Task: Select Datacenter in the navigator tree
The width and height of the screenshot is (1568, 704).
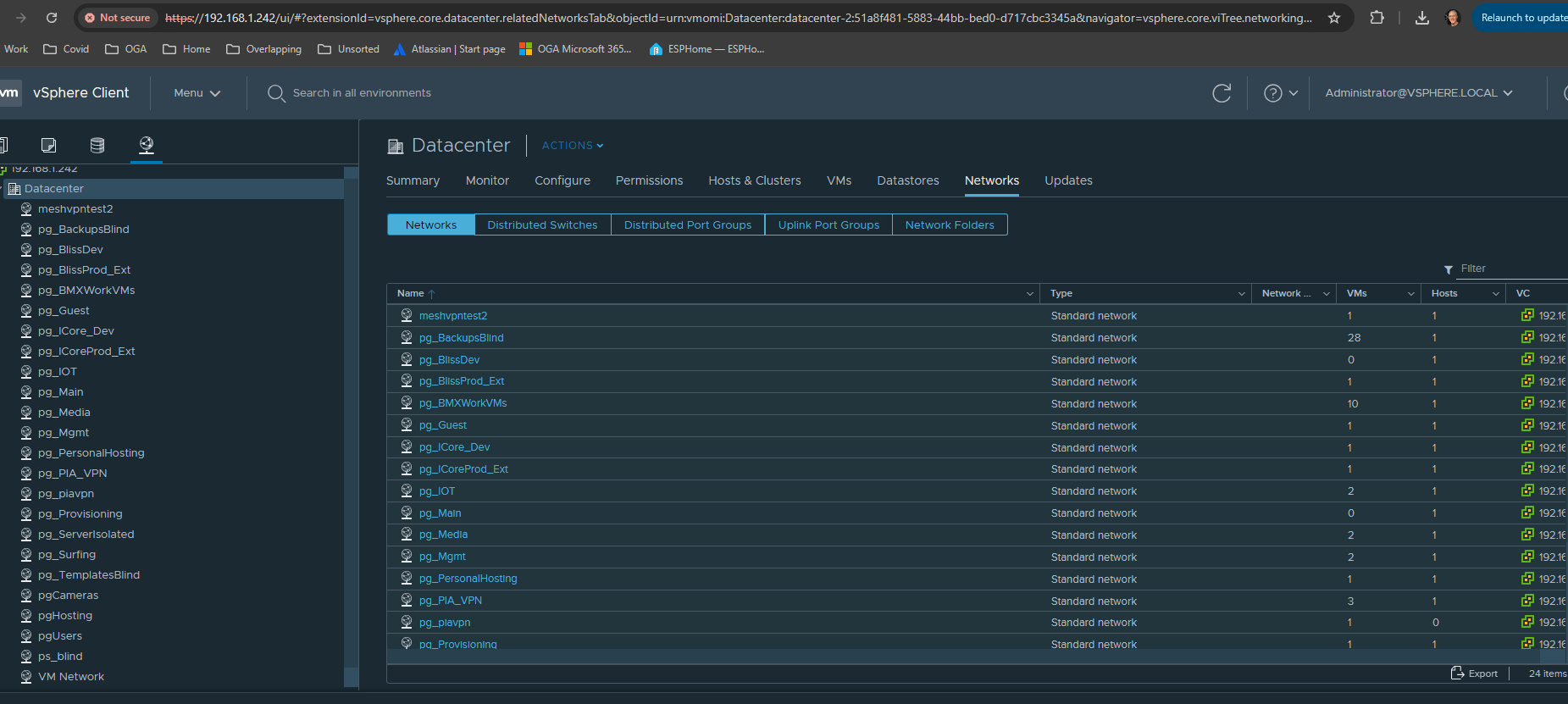Action: (54, 189)
